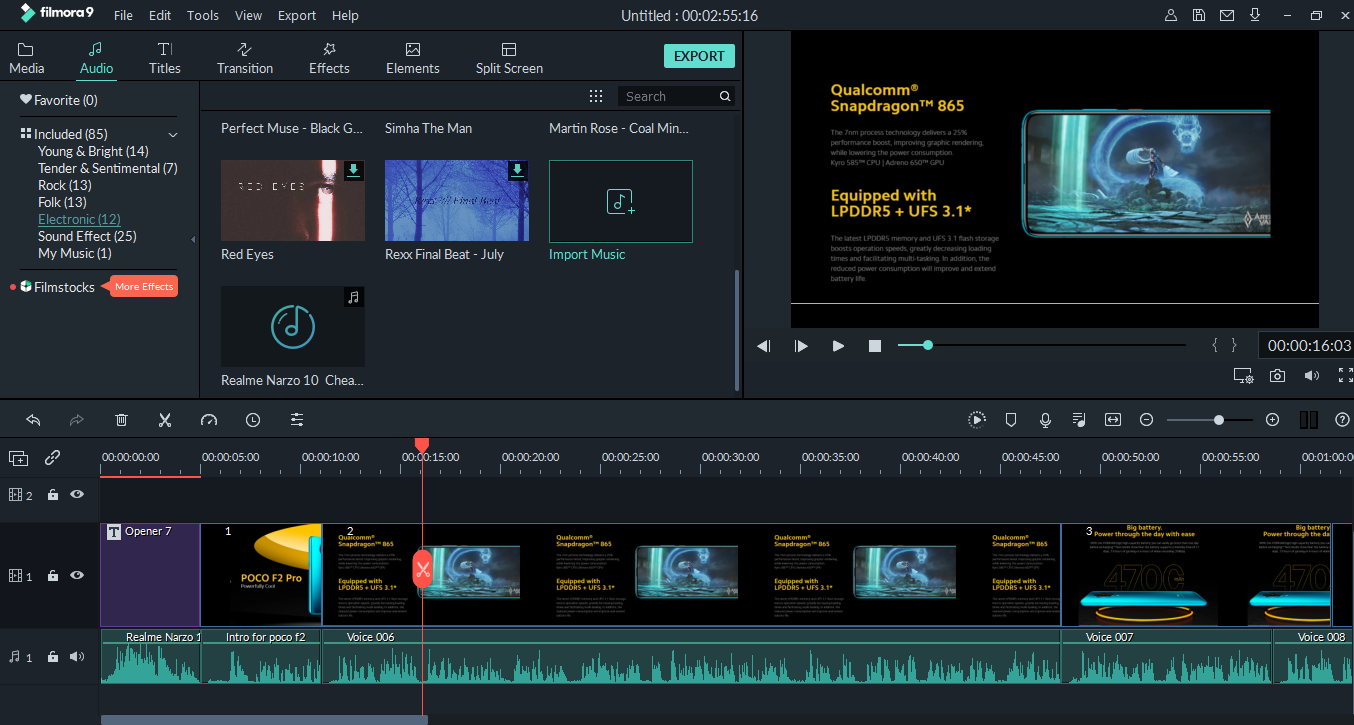Take a snapshot with the camera icon

point(1277,376)
